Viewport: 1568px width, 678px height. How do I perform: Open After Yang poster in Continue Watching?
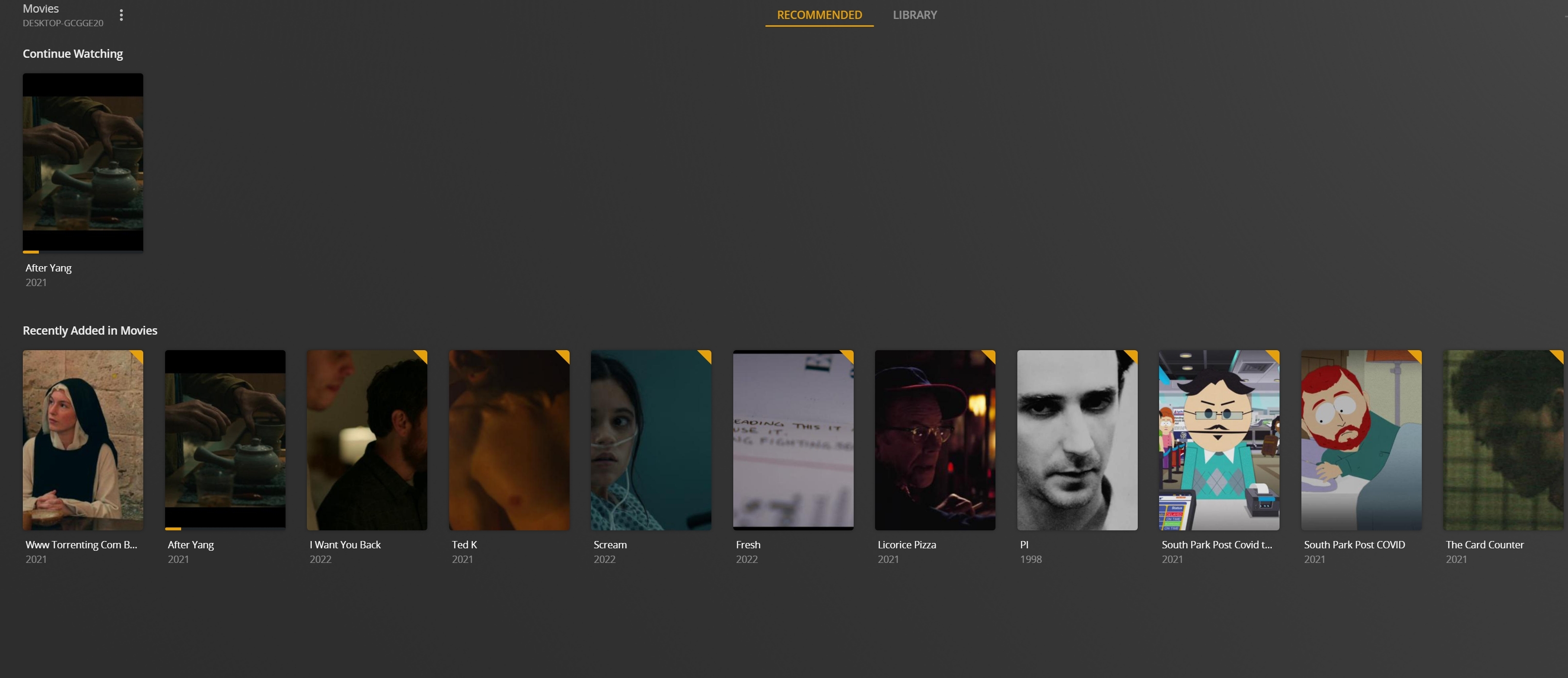83,162
